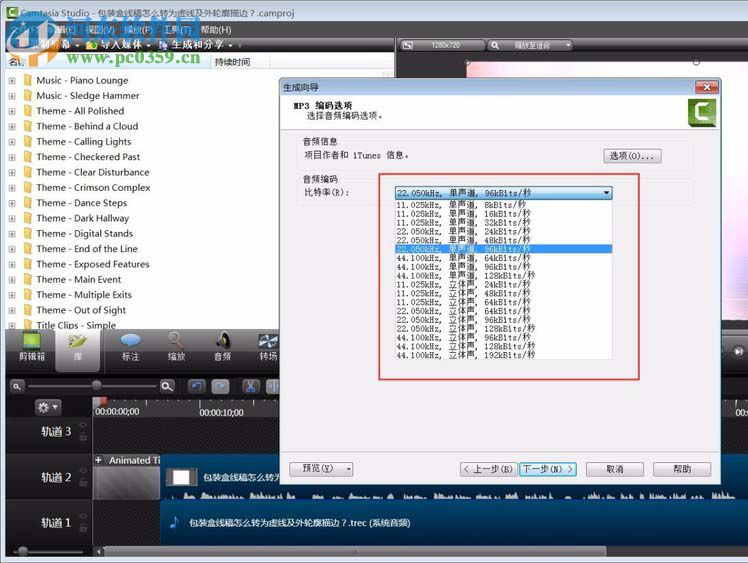Click the track height slider handle
This screenshot has height=563, width=748.
(22, 552)
